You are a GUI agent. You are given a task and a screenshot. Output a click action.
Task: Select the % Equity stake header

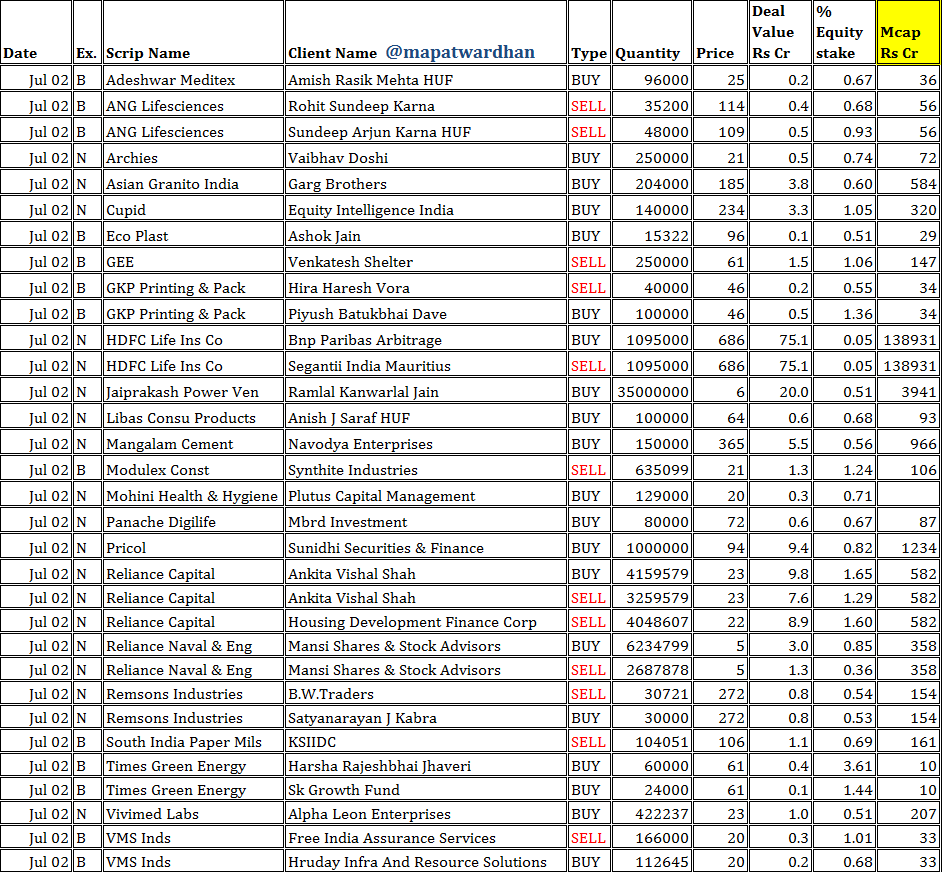pyautogui.click(x=845, y=32)
